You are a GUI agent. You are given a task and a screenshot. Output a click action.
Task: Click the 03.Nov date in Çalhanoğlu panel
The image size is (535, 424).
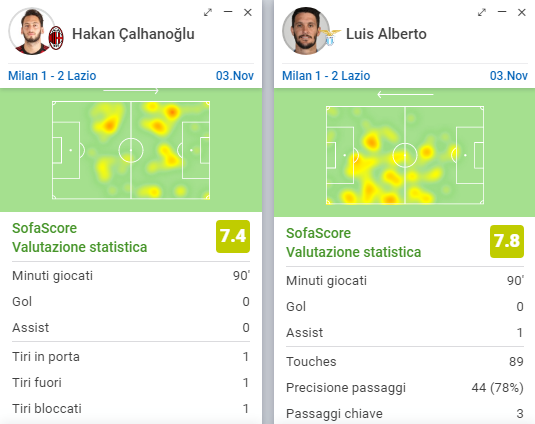coord(235,76)
